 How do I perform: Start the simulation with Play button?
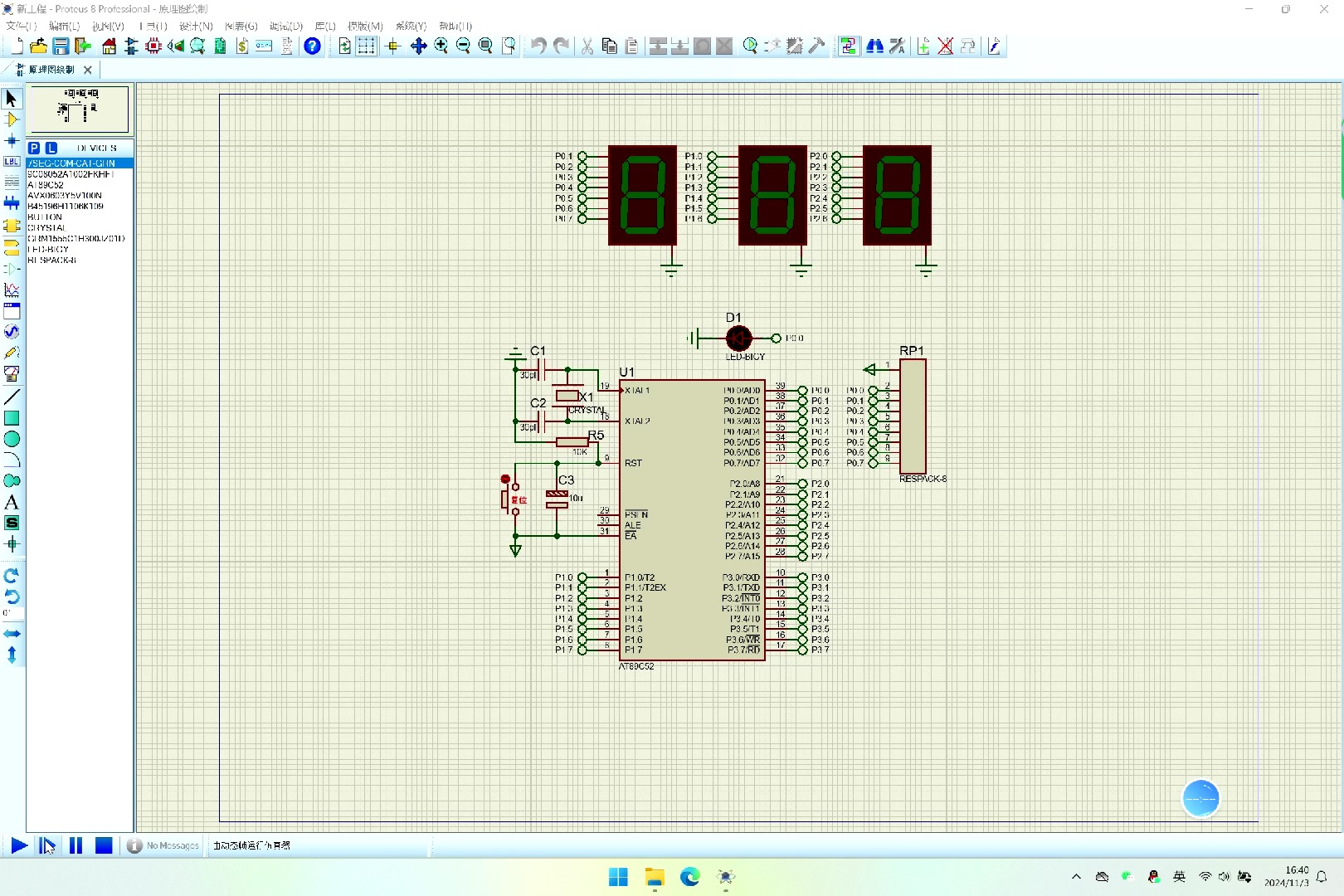click(x=18, y=845)
